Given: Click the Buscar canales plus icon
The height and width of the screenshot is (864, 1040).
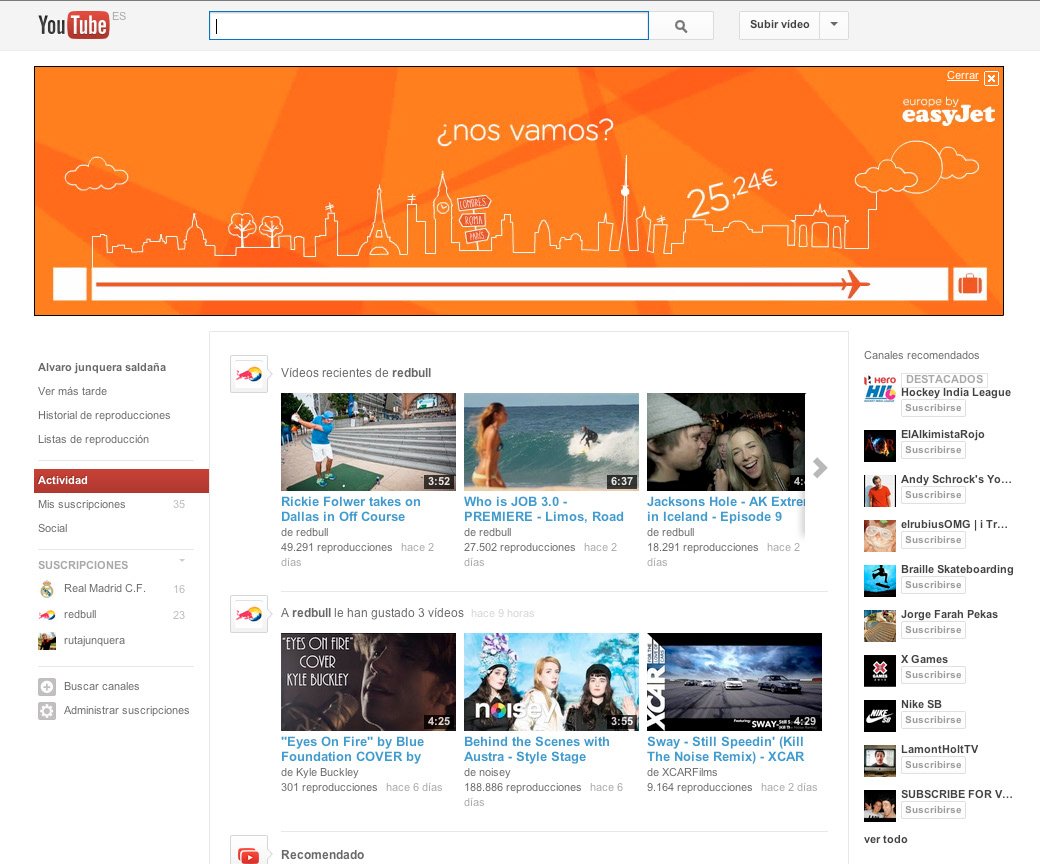Looking at the screenshot, I should 46,687.
